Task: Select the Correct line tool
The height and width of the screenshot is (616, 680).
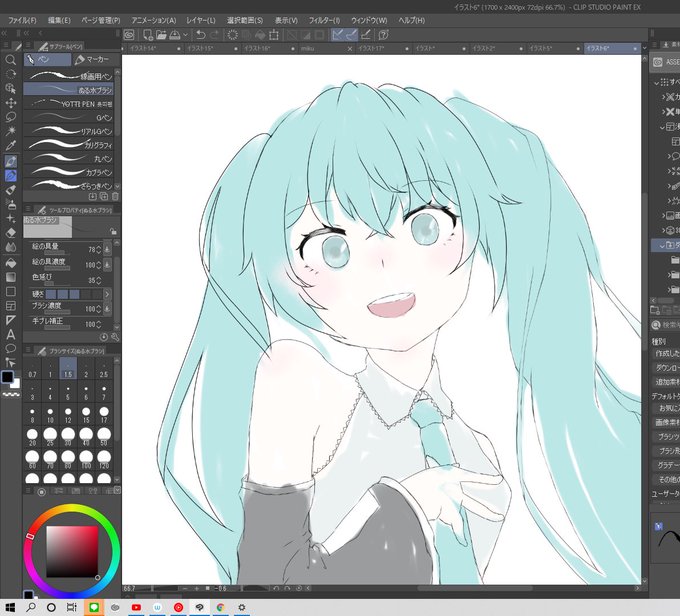Action: tap(11, 363)
